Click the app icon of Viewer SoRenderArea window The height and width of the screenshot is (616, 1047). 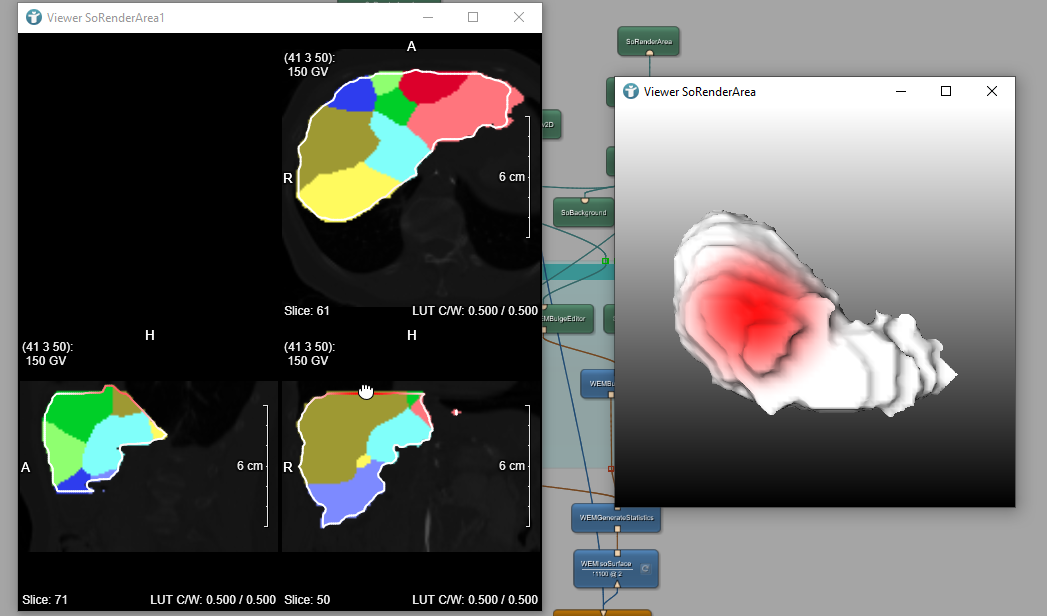(x=631, y=91)
